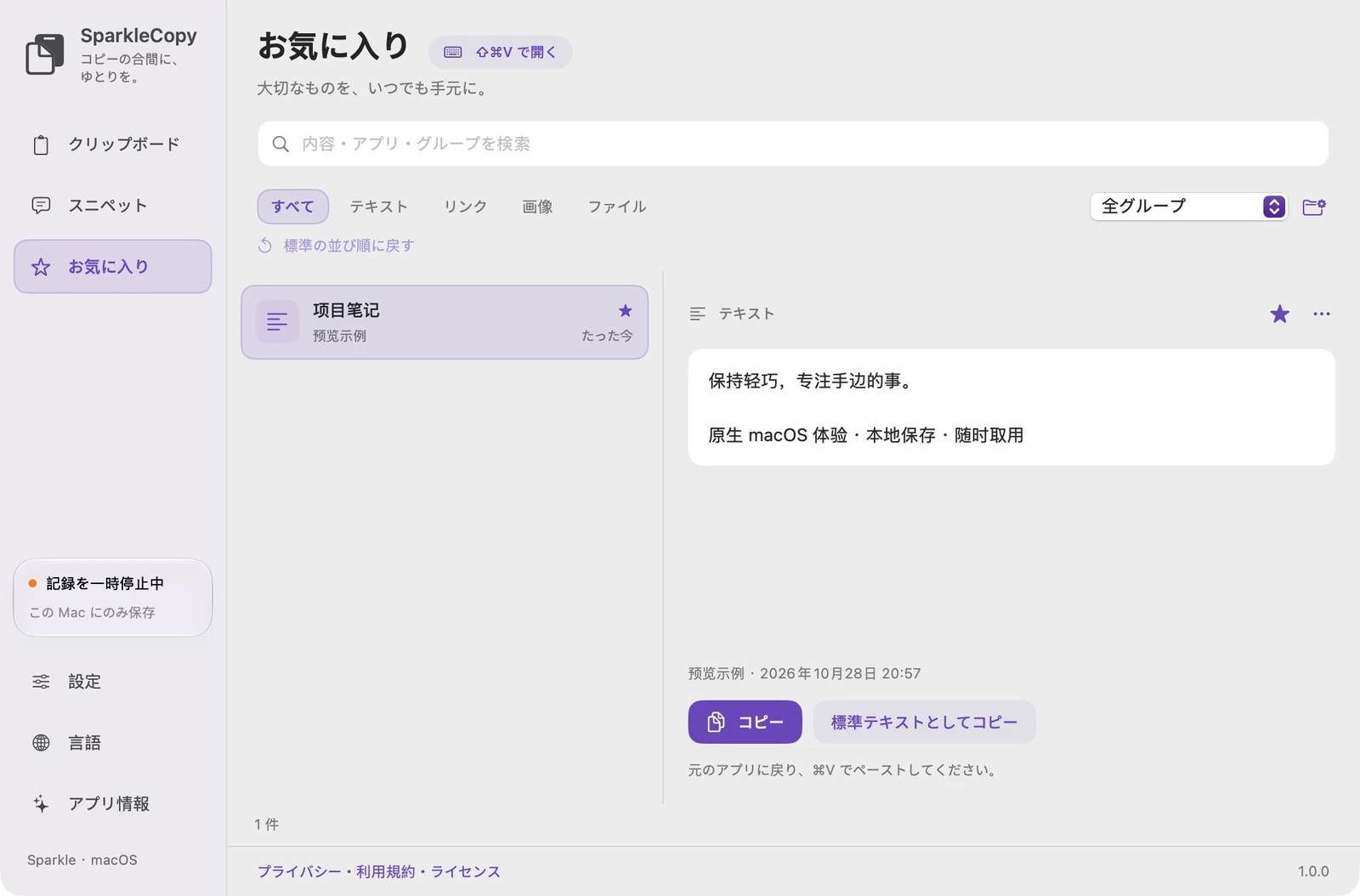Select the テキスト filter tab
This screenshot has width=1360, height=896.
tap(378, 207)
